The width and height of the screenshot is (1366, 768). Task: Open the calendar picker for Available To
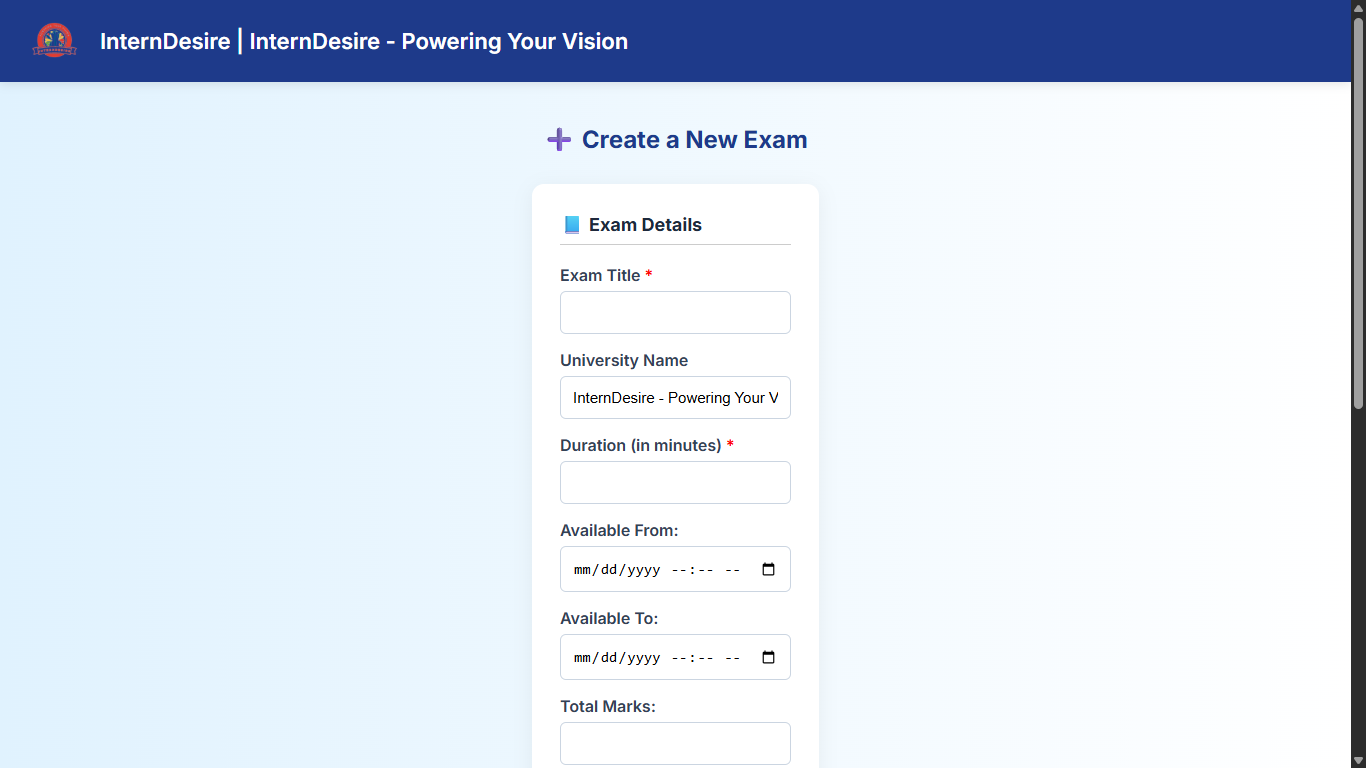768,658
